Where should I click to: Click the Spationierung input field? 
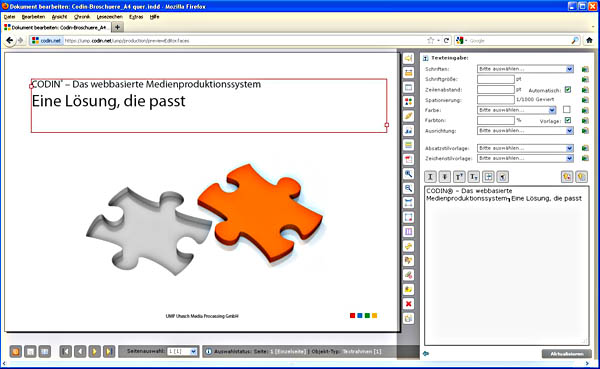[496, 100]
